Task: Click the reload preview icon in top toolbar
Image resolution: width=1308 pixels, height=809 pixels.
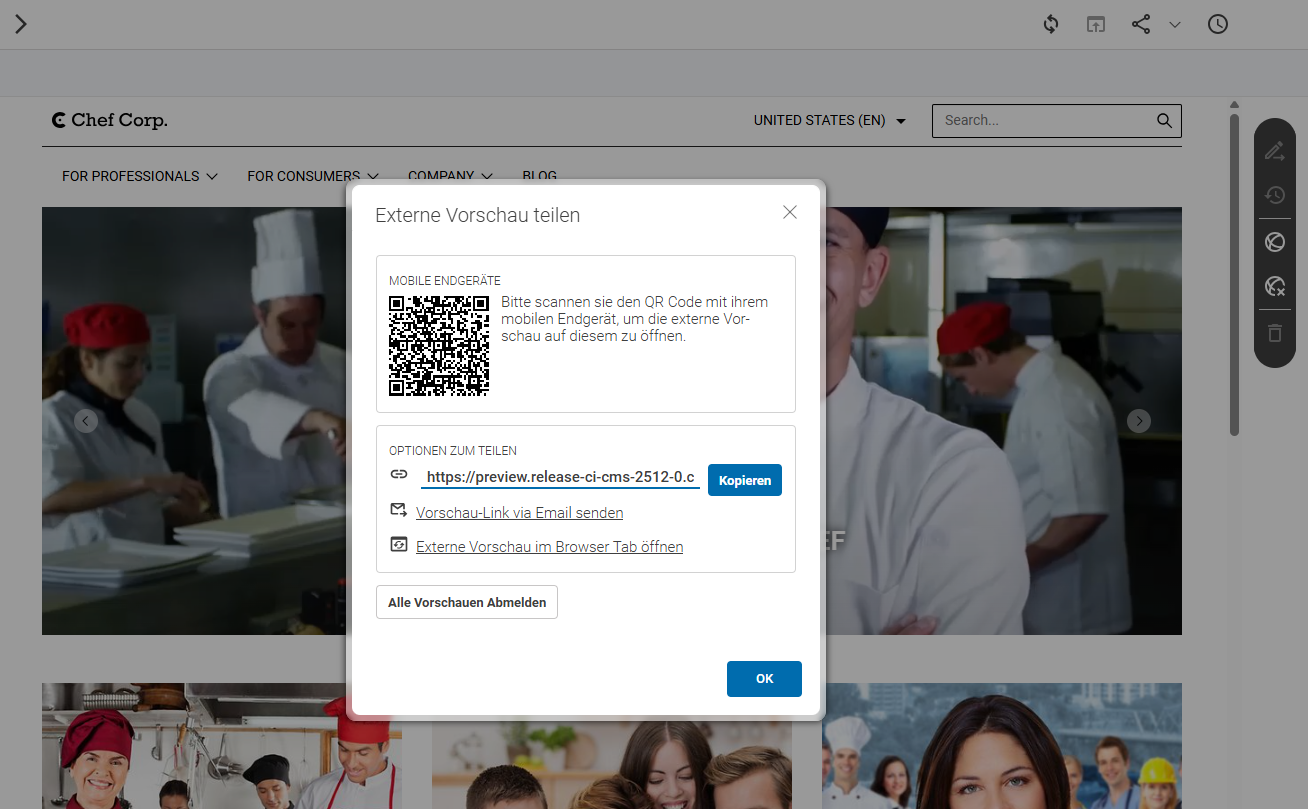Action: [1051, 24]
